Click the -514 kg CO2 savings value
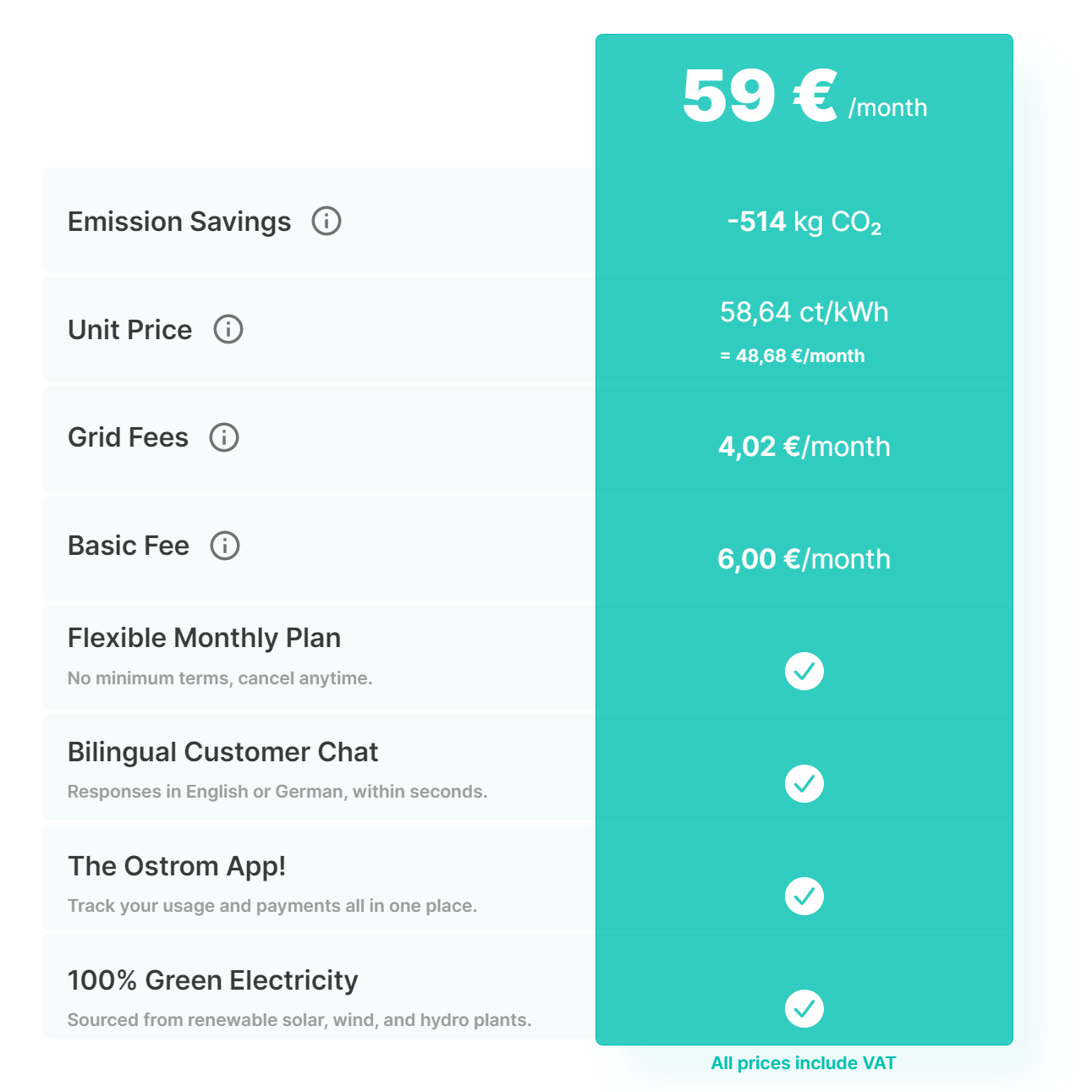Image resolution: width=1092 pixels, height=1092 pixels. pos(804,222)
